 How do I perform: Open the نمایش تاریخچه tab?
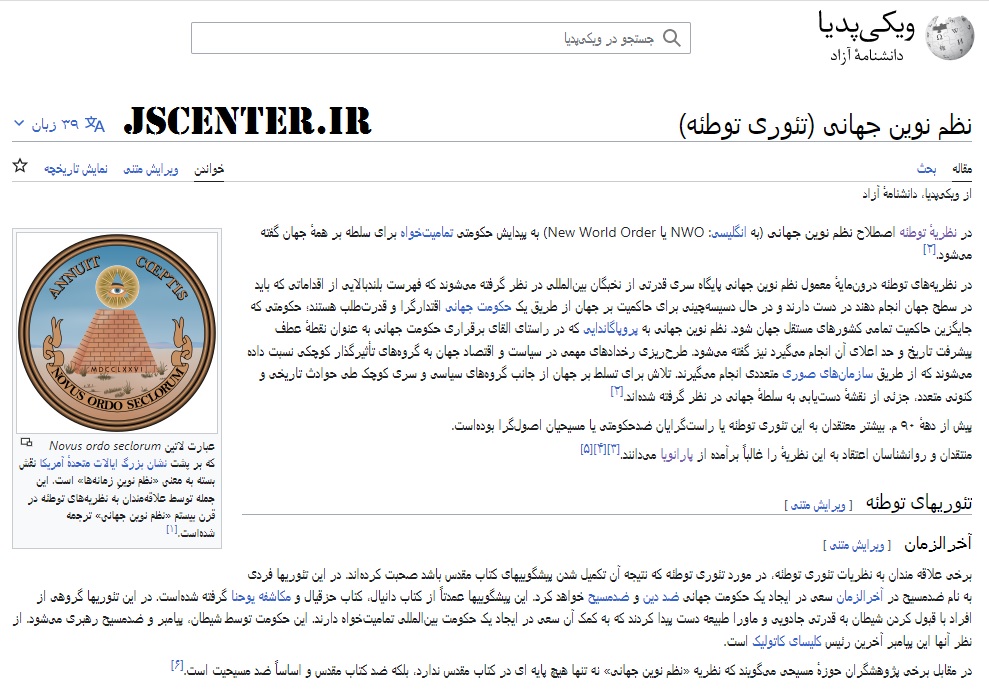[x=76, y=169]
